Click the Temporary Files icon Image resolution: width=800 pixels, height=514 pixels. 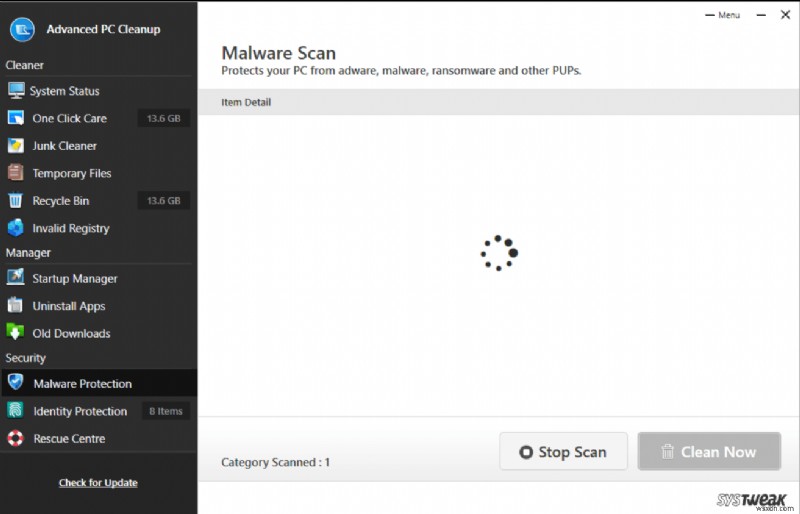point(15,173)
